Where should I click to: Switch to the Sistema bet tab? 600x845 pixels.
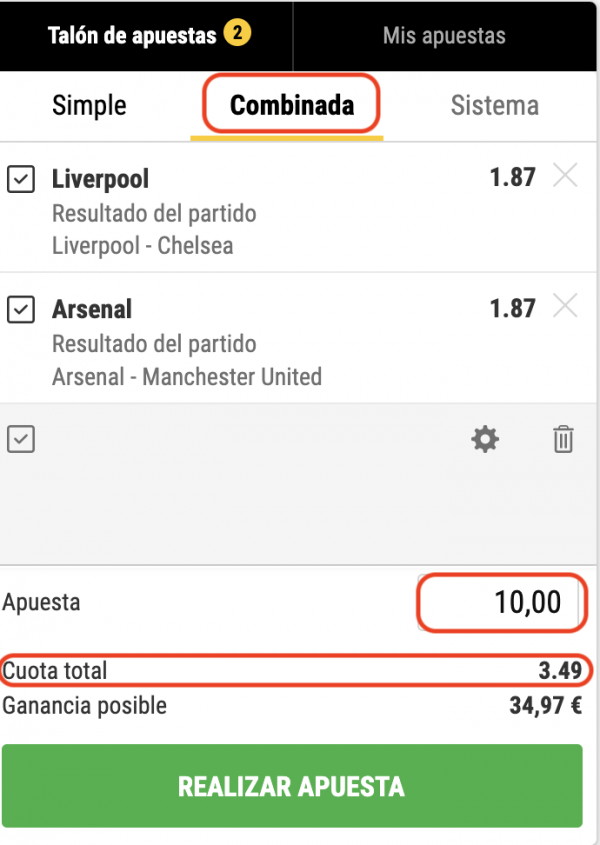494,105
